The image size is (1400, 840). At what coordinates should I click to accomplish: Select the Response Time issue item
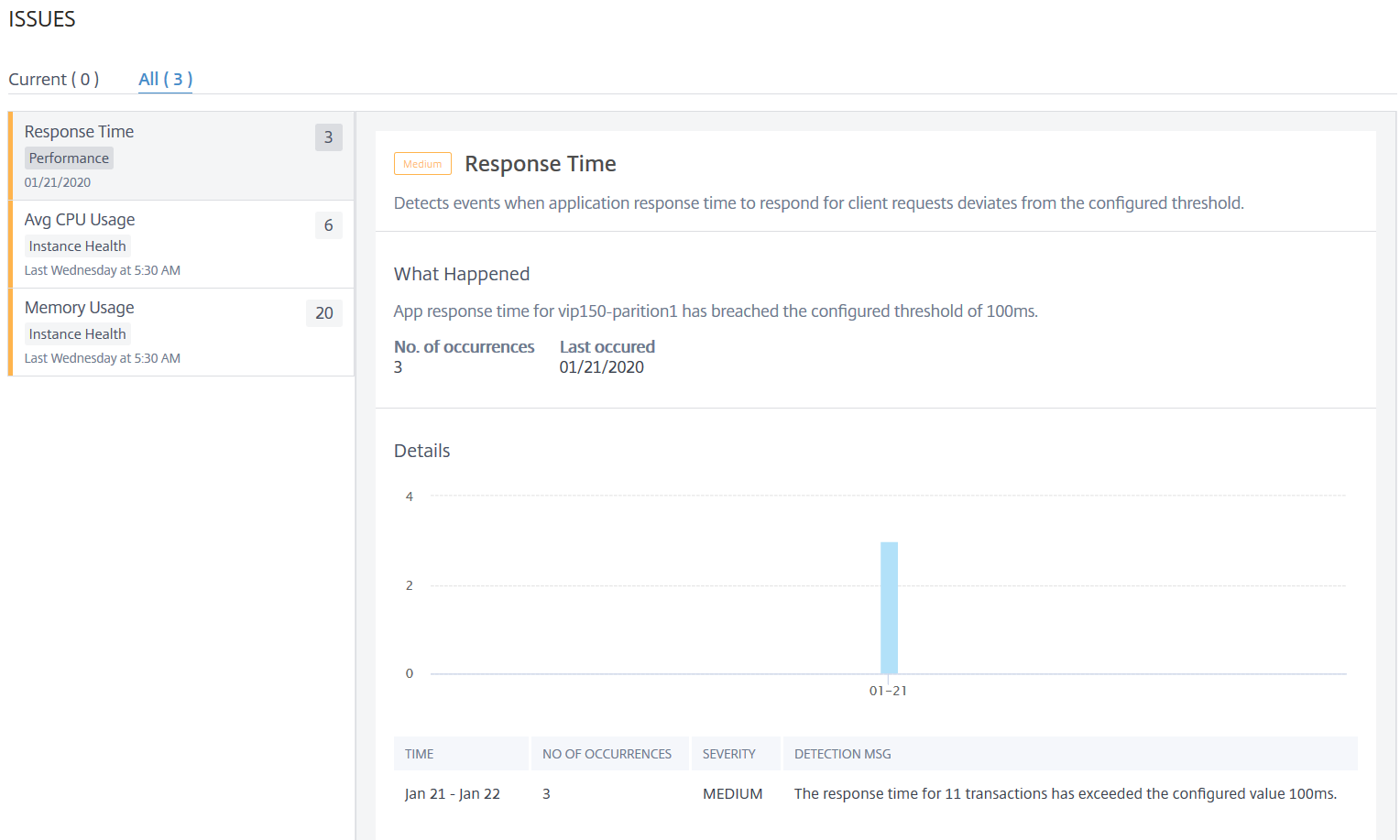click(x=181, y=156)
